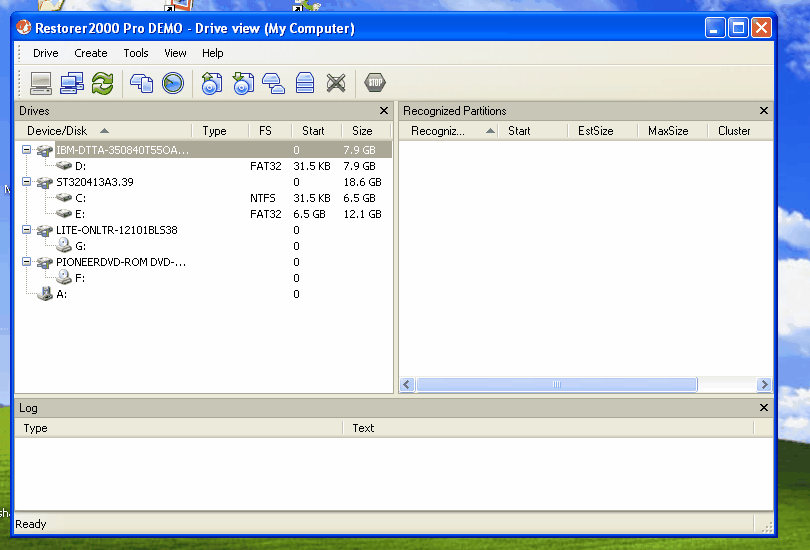Click the Start header in Recognized Partitions
The width and height of the screenshot is (810, 550).
[x=533, y=131]
